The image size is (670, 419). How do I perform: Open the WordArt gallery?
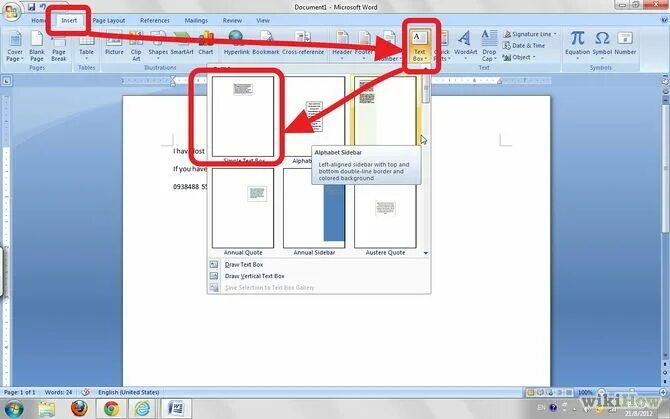pos(465,46)
